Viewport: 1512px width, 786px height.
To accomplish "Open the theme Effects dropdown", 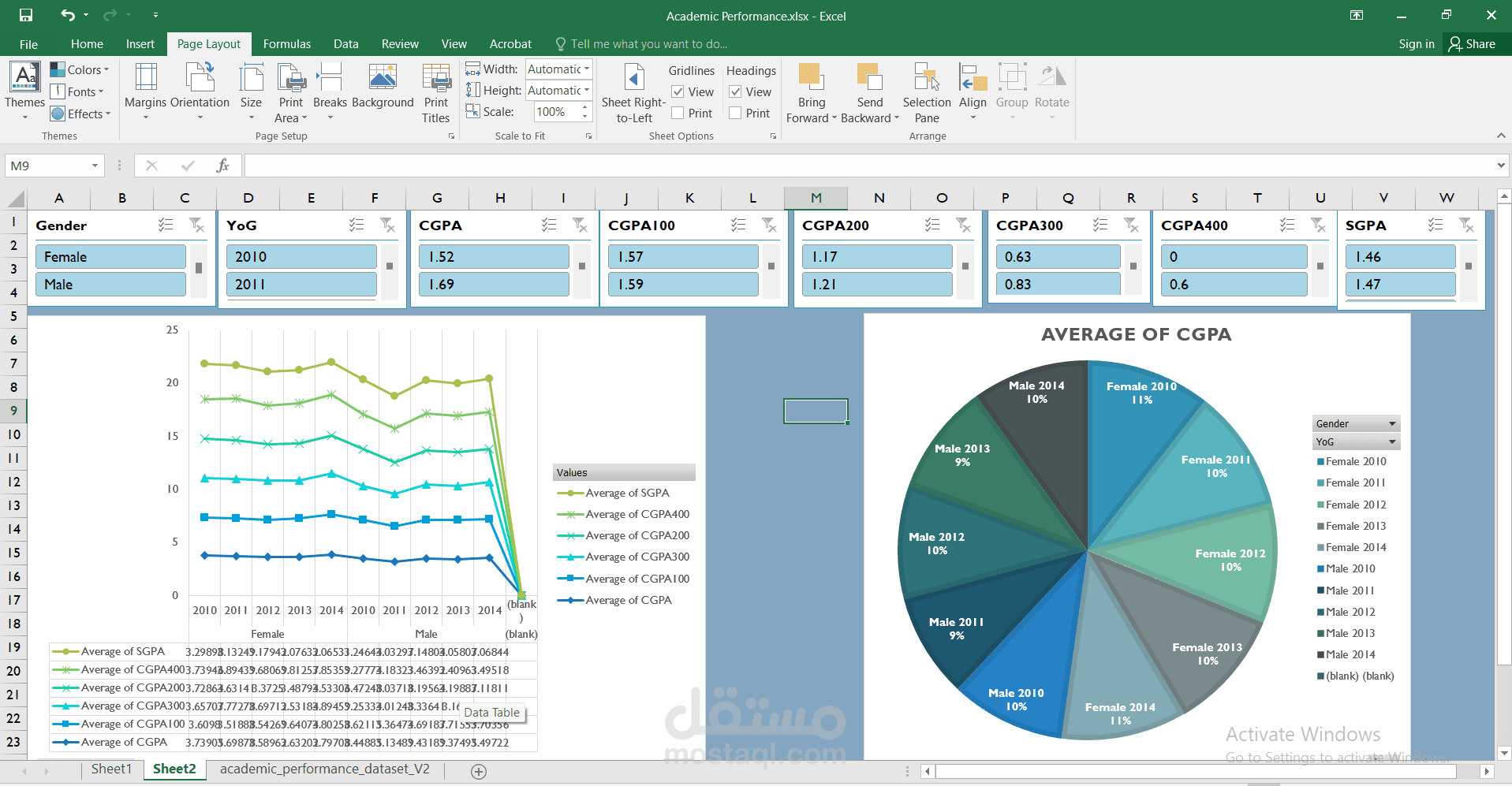I will [x=80, y=114].
